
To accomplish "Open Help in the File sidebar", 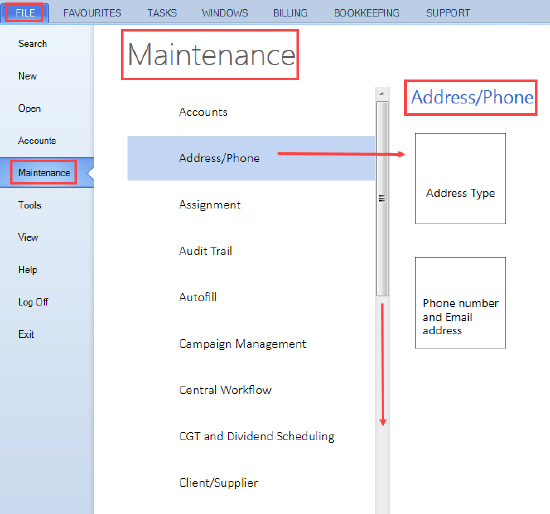I will [x=28, y=269].
